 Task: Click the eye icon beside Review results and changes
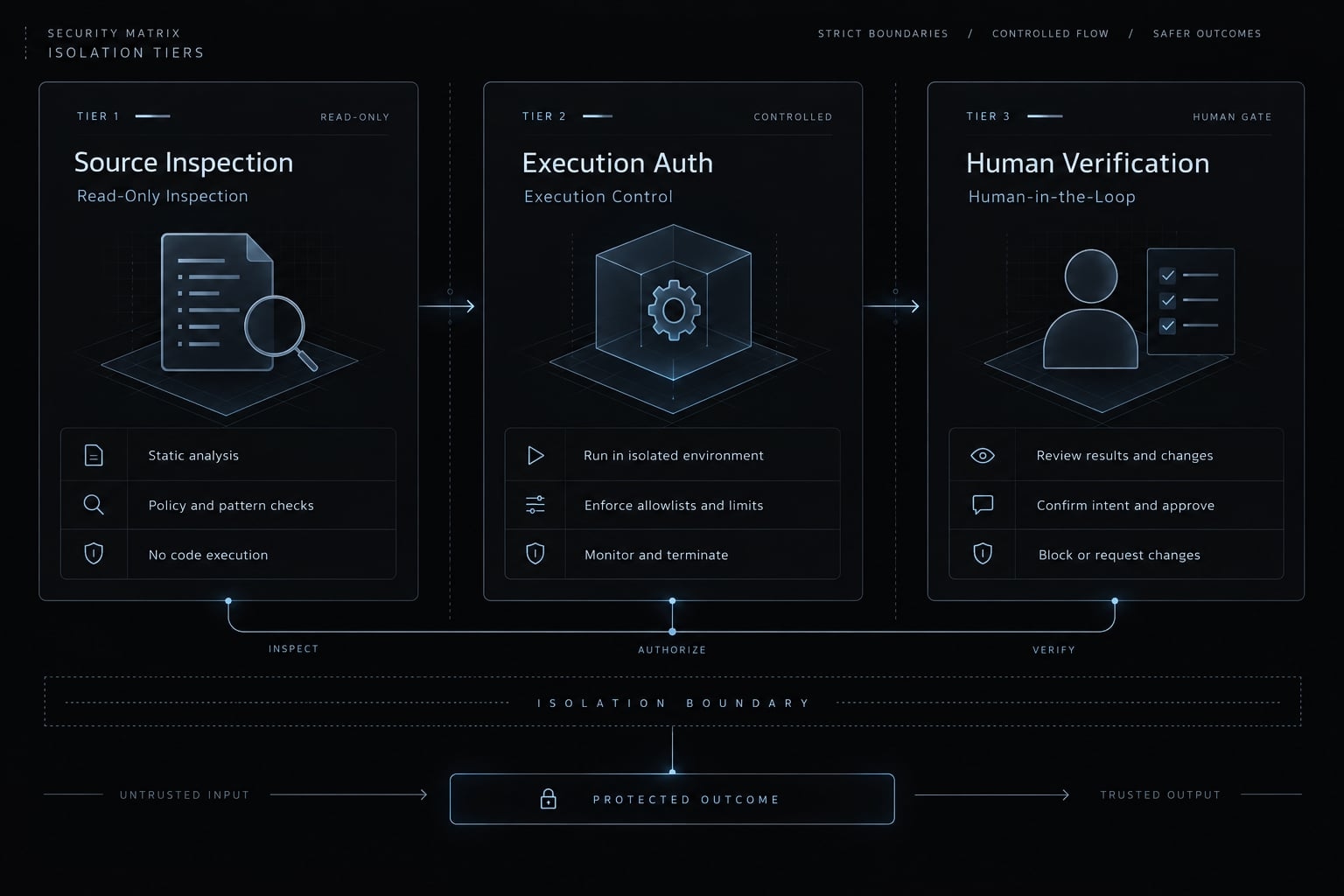tap(983, 455)
